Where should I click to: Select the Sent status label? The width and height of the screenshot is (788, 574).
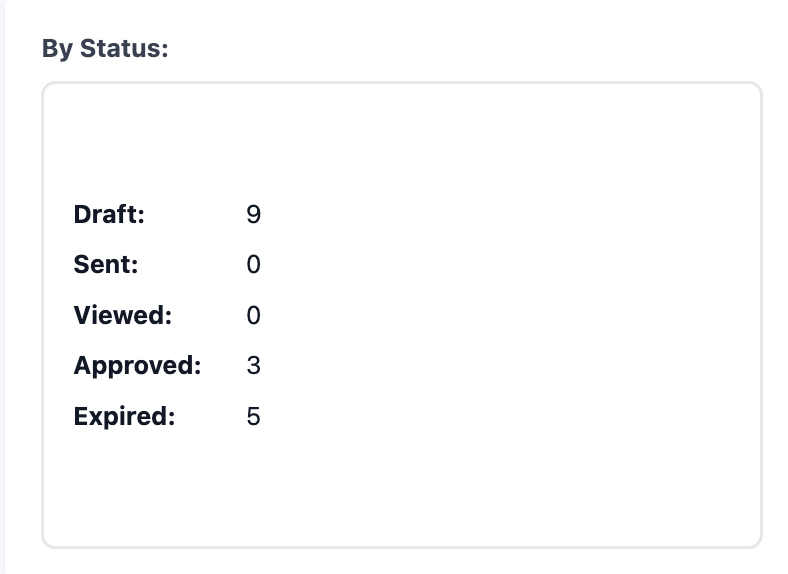point(106,264)
